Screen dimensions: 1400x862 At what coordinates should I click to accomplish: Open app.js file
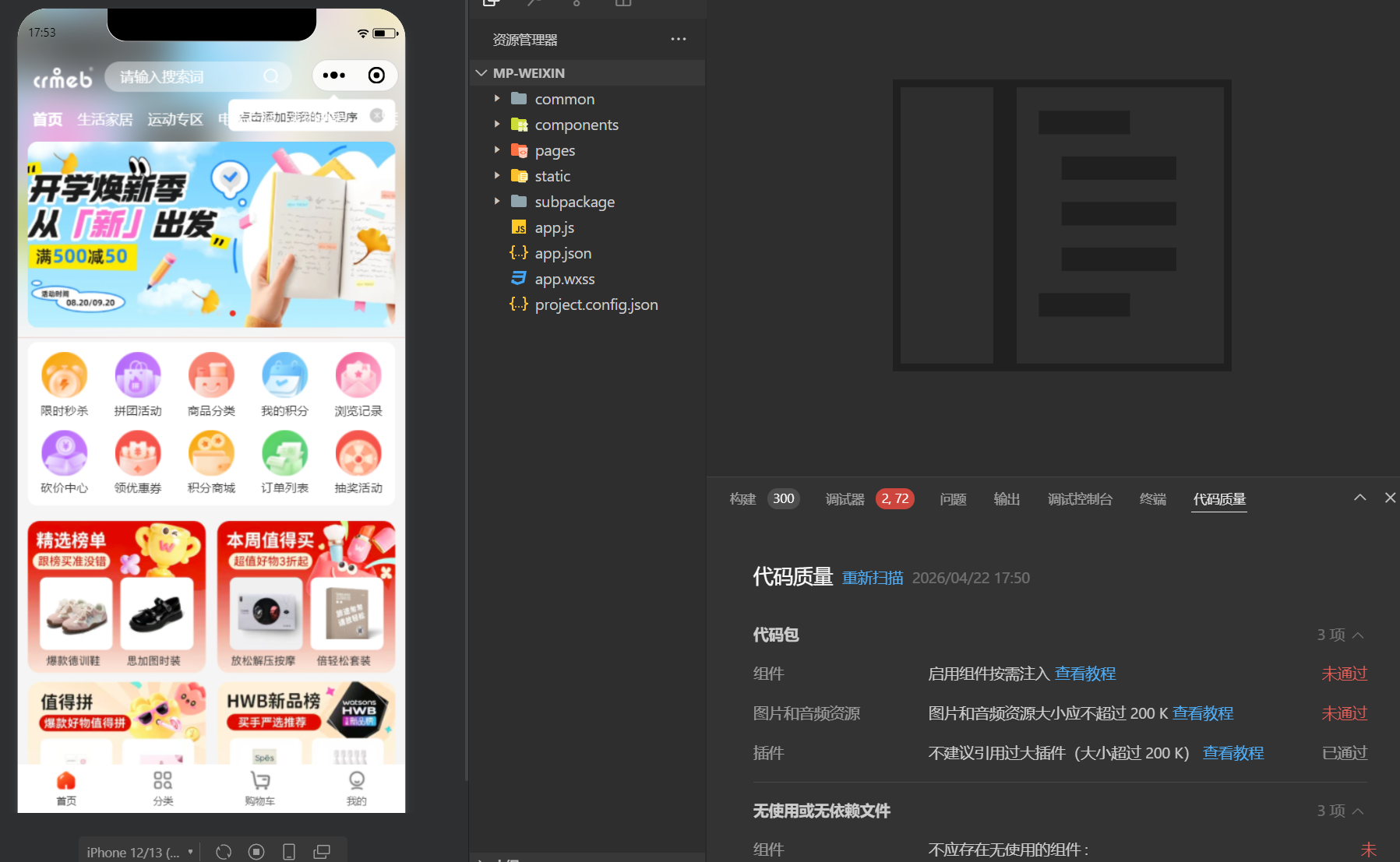point(554,227)
